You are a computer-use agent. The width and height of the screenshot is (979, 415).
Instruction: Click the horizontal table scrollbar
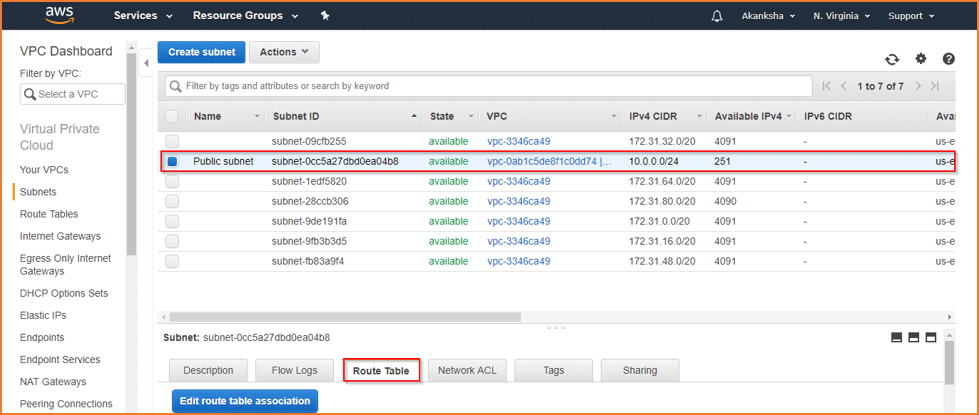coord(345,317)
